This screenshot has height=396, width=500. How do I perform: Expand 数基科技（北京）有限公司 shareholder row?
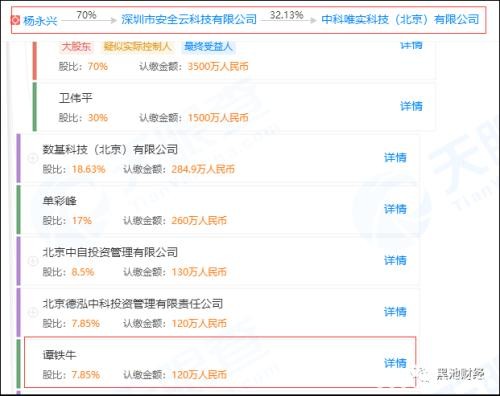33,158
